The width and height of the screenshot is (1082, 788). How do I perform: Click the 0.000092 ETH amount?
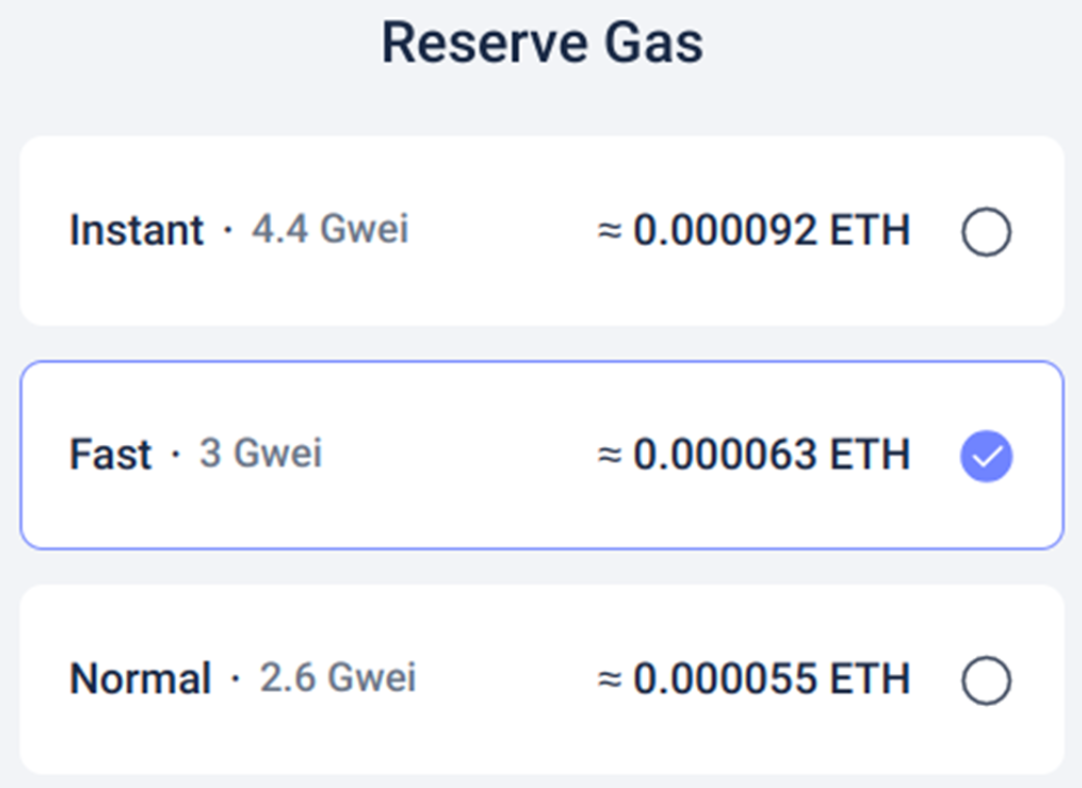click(x=771, y=232)
